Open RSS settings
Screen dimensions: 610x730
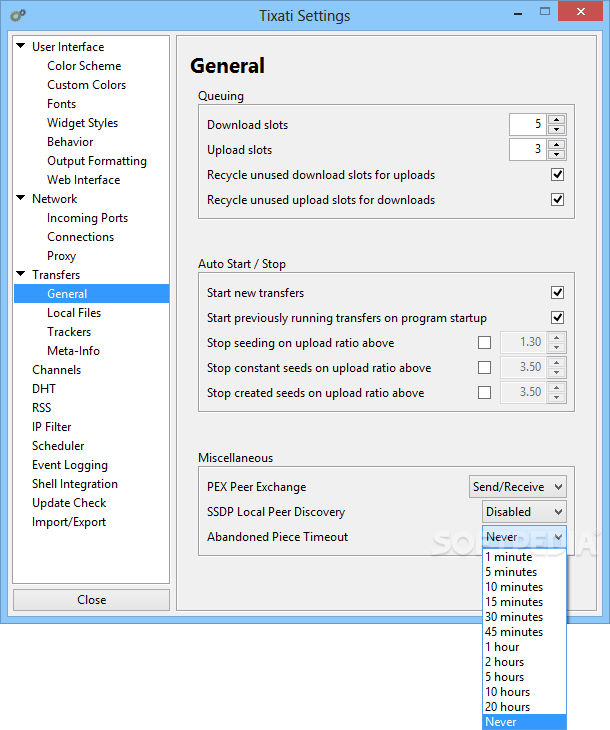[x=41, y=408]
